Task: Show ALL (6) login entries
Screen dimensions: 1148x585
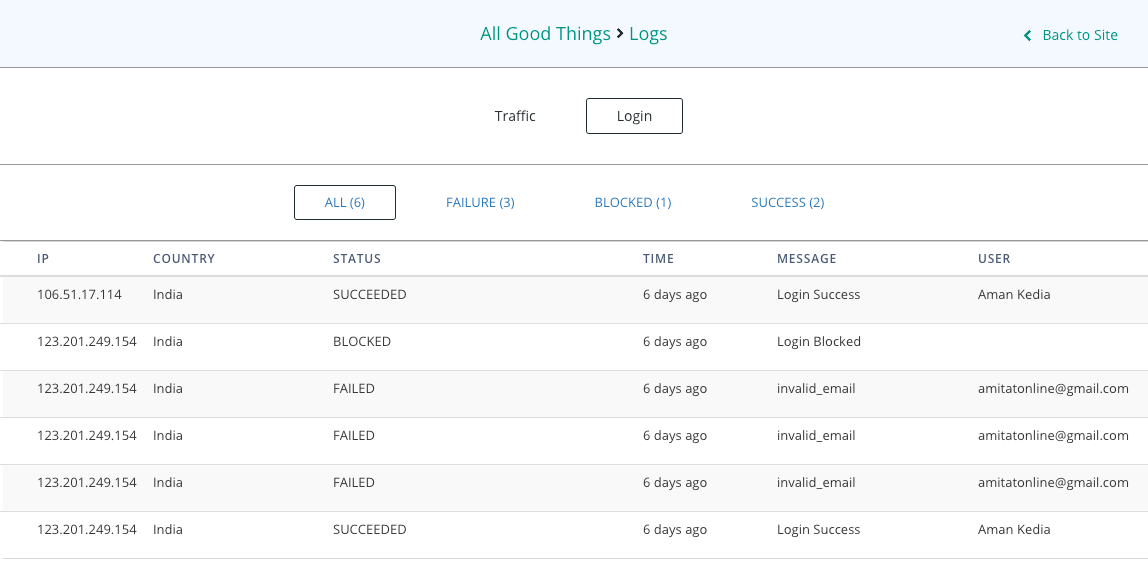Action: (345, 202)
